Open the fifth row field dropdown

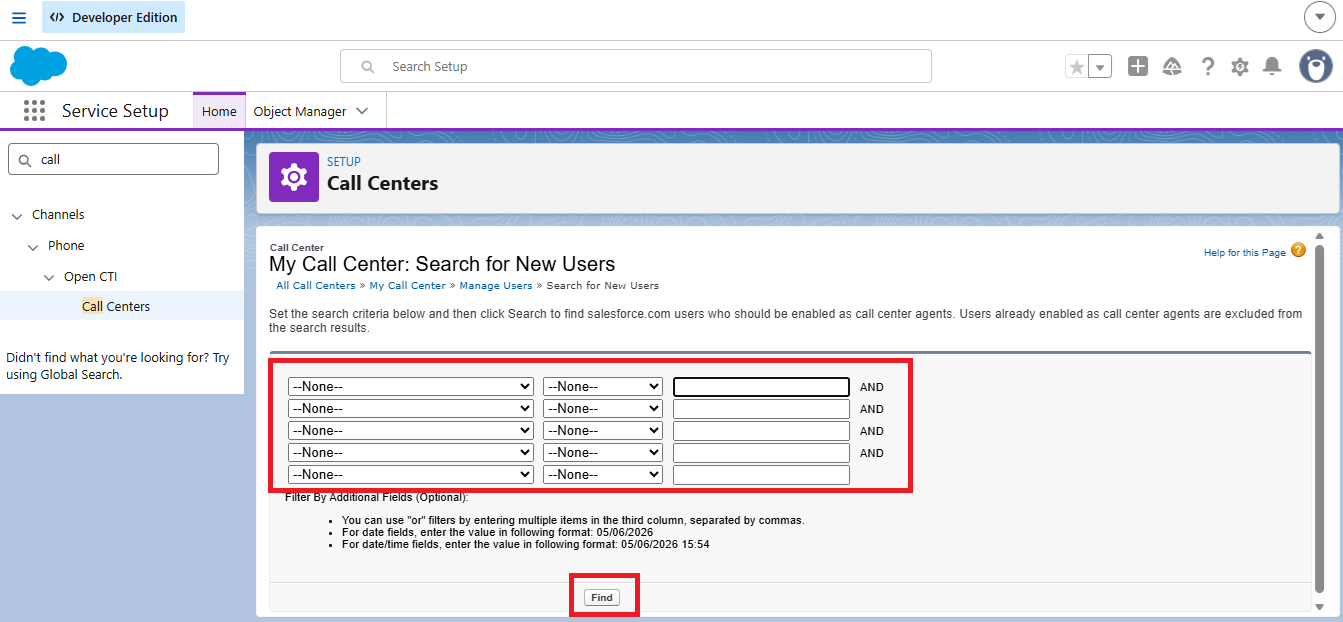pos(410,475)
